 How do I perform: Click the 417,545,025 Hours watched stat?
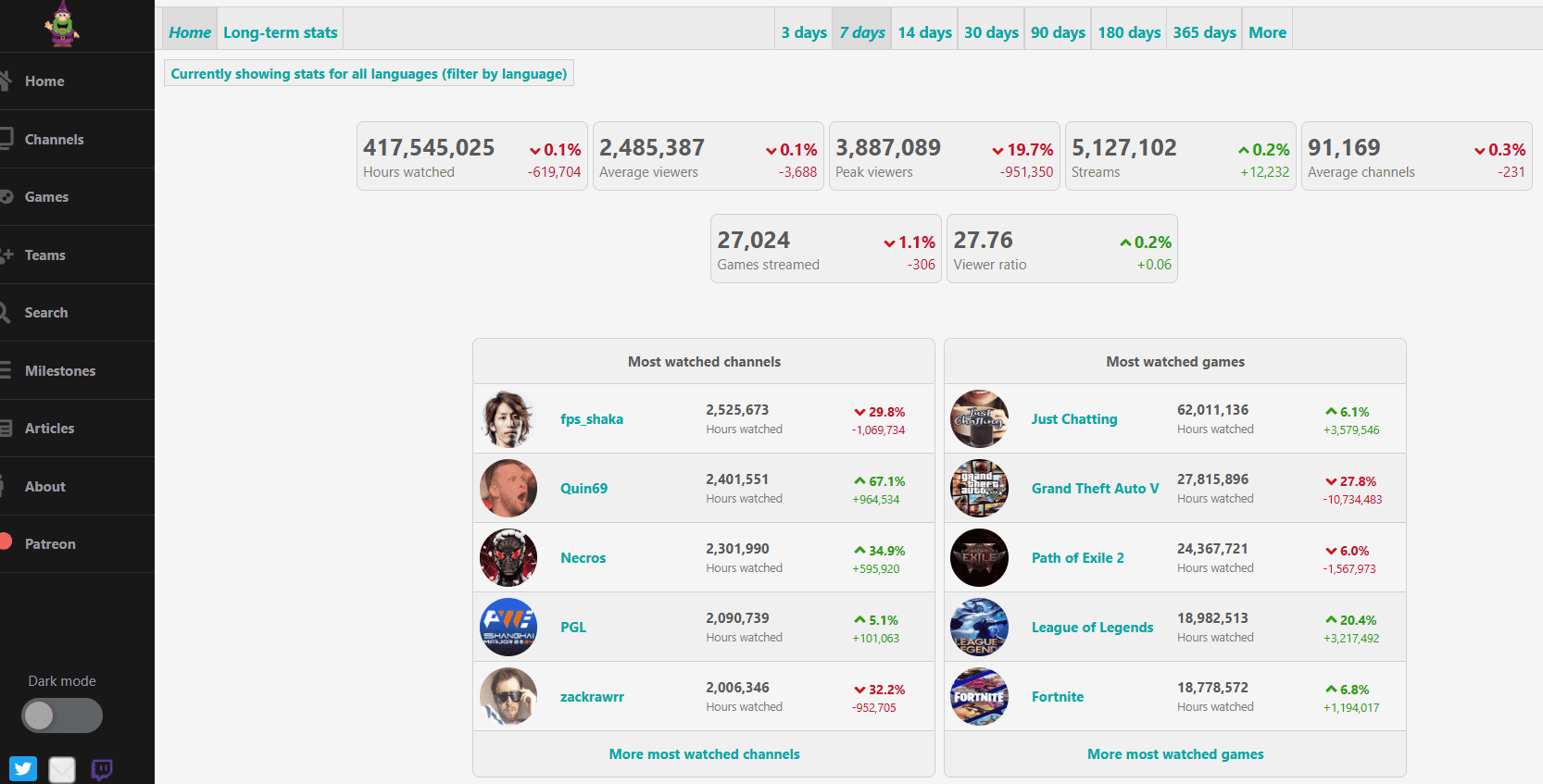coord(472,156)
